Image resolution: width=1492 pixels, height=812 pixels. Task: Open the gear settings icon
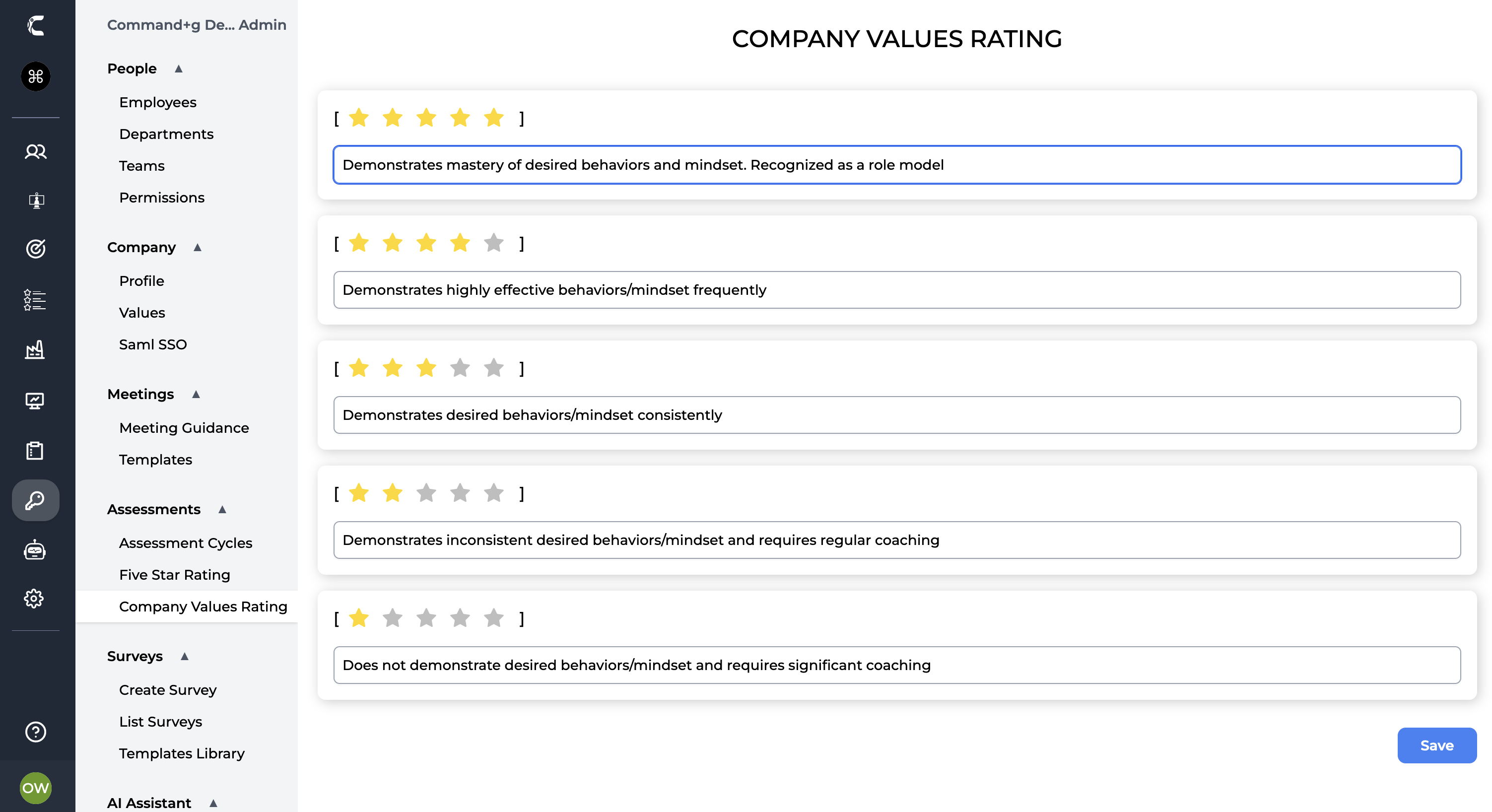pos(35,598)
